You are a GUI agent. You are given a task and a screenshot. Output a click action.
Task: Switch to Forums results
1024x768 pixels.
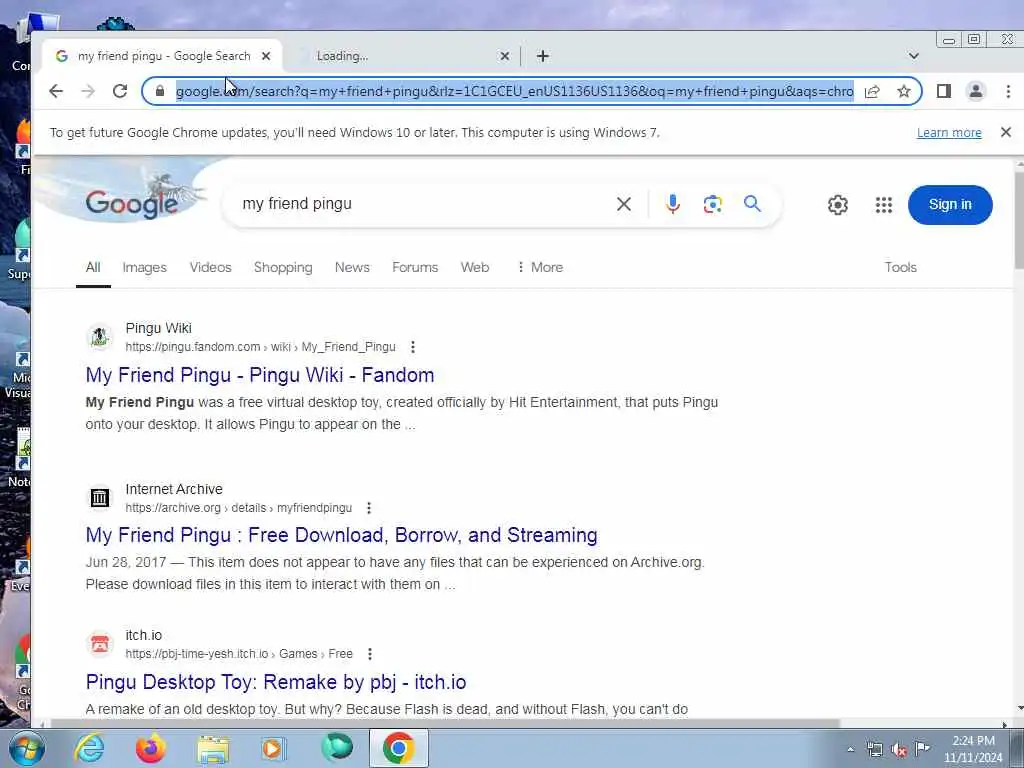pyautogui.click(x=415, y=267)
